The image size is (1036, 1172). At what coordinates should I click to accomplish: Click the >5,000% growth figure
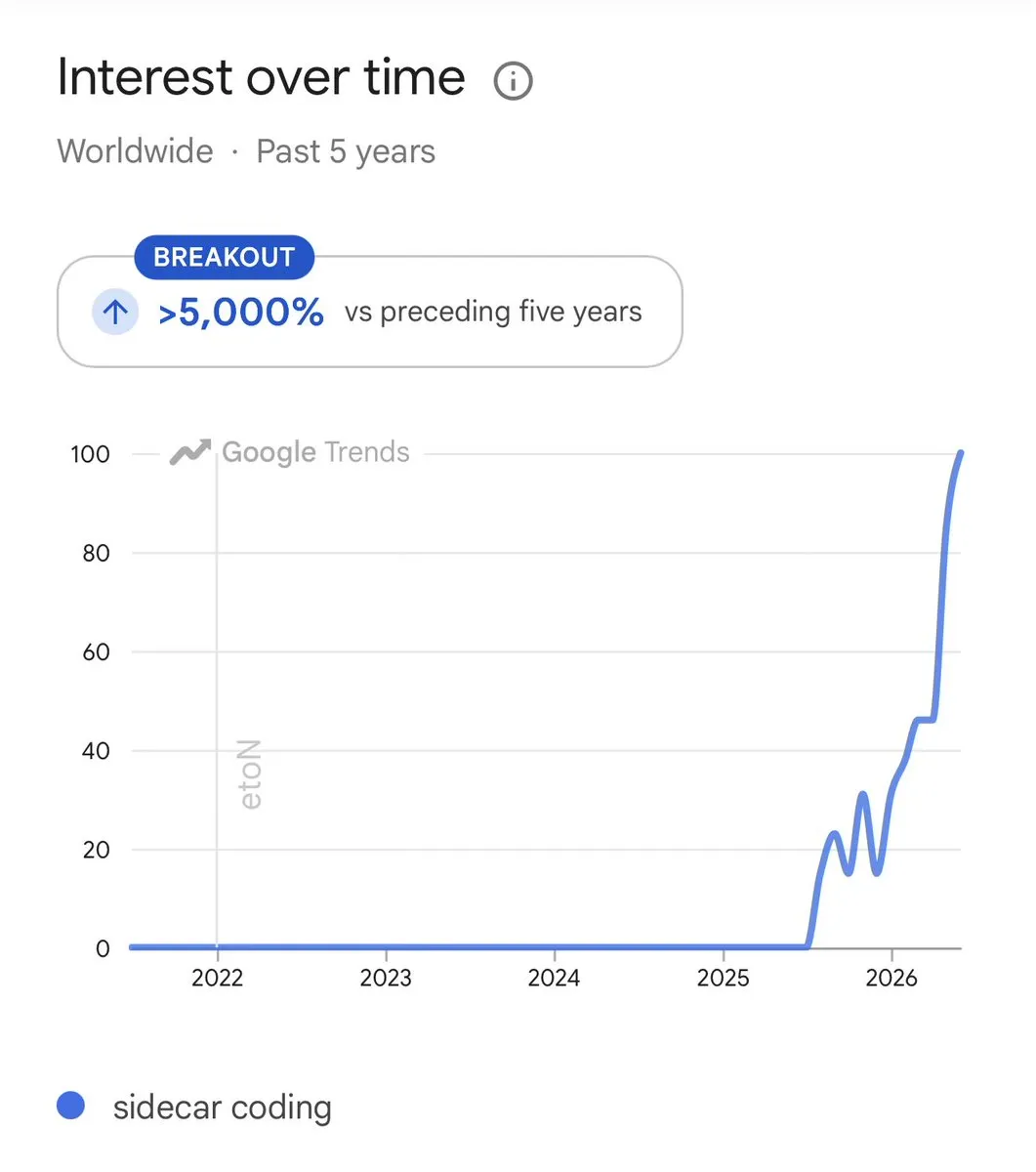coord(241,313)
